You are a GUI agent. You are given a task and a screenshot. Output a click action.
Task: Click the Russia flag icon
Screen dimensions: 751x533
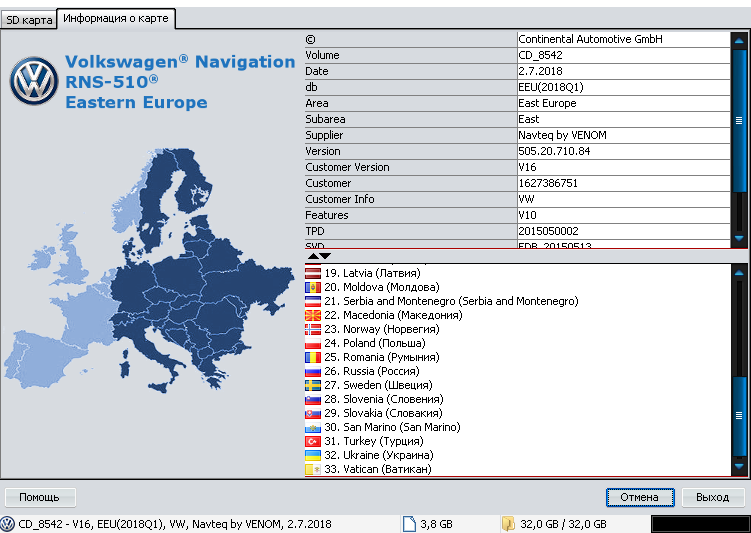click(x=313, y=371)
